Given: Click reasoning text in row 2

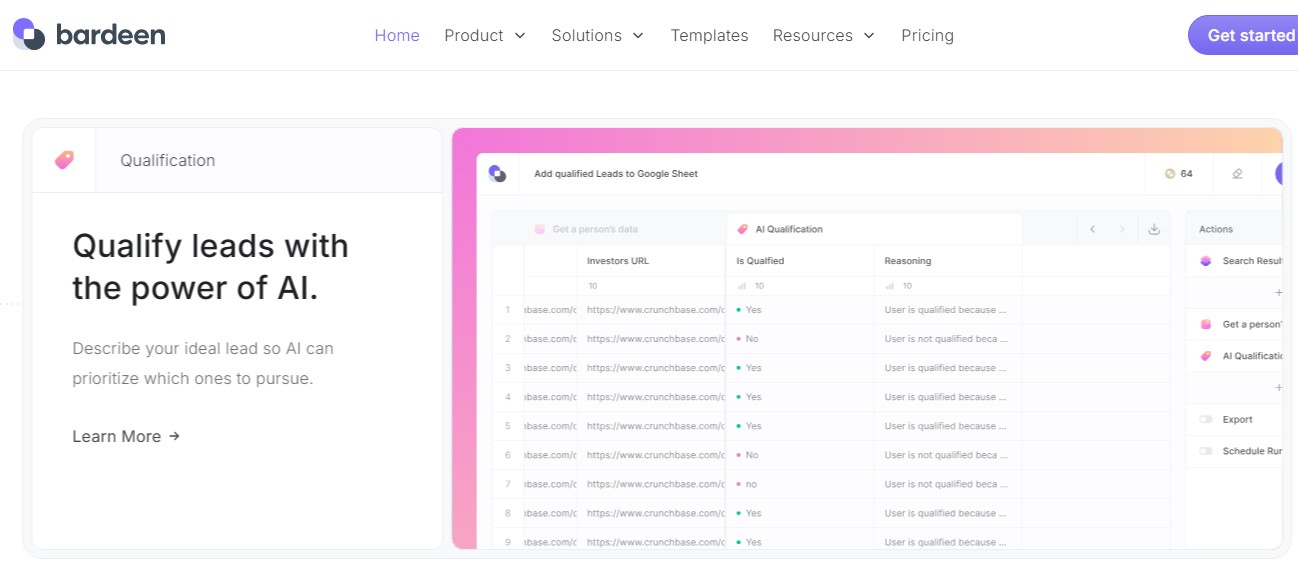Looking at the screenshot, I should (946, 339).
